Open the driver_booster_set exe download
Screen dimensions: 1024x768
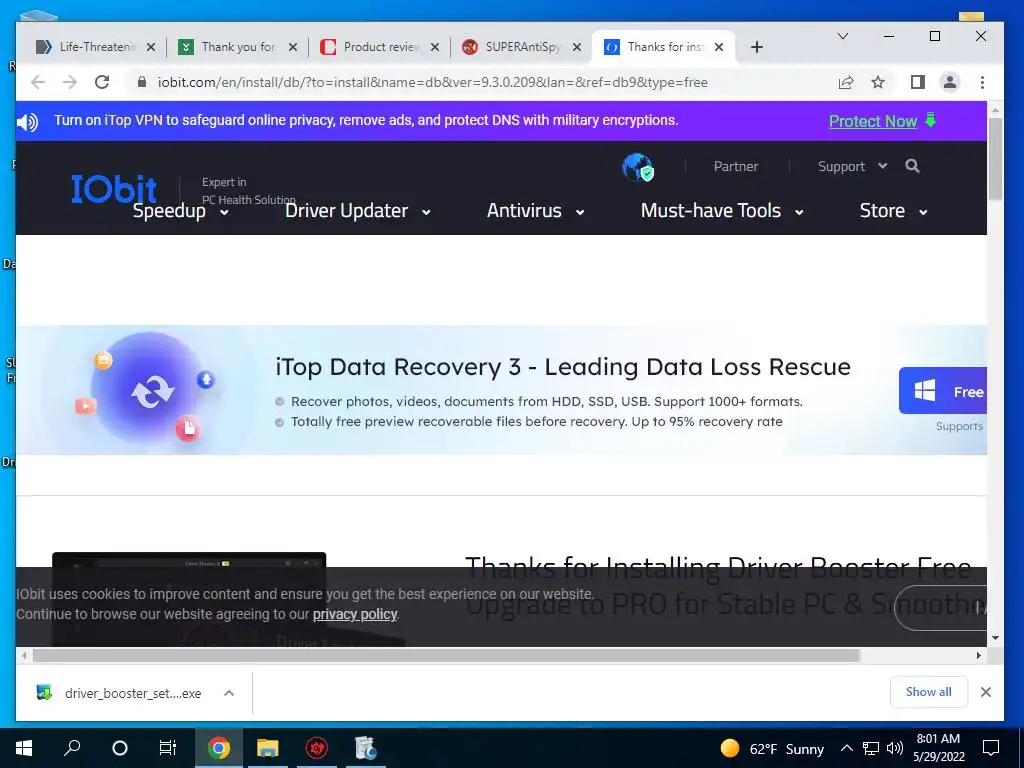[x=133, y=694]
